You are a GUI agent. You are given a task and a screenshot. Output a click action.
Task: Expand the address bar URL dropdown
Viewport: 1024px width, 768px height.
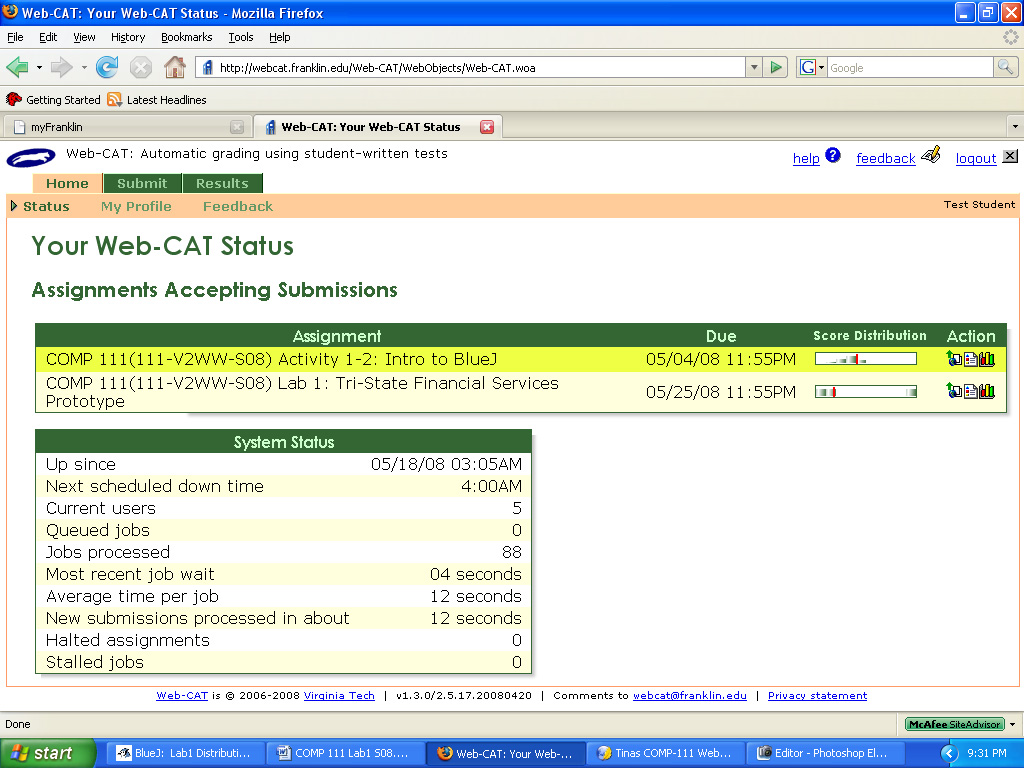point(754,67)
